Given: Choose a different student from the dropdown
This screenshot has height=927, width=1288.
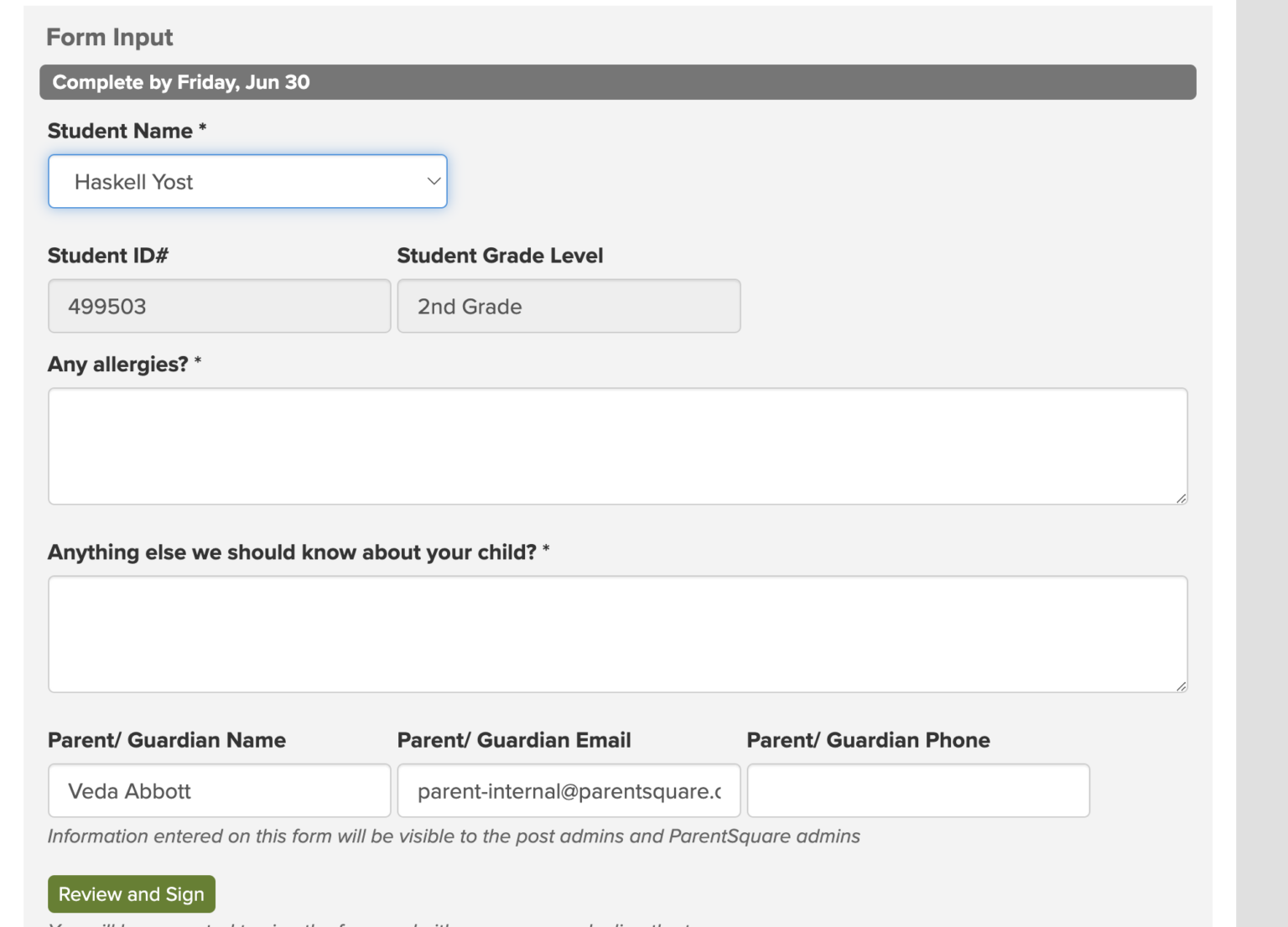Looking at the screenshot, I should point(247,181).
